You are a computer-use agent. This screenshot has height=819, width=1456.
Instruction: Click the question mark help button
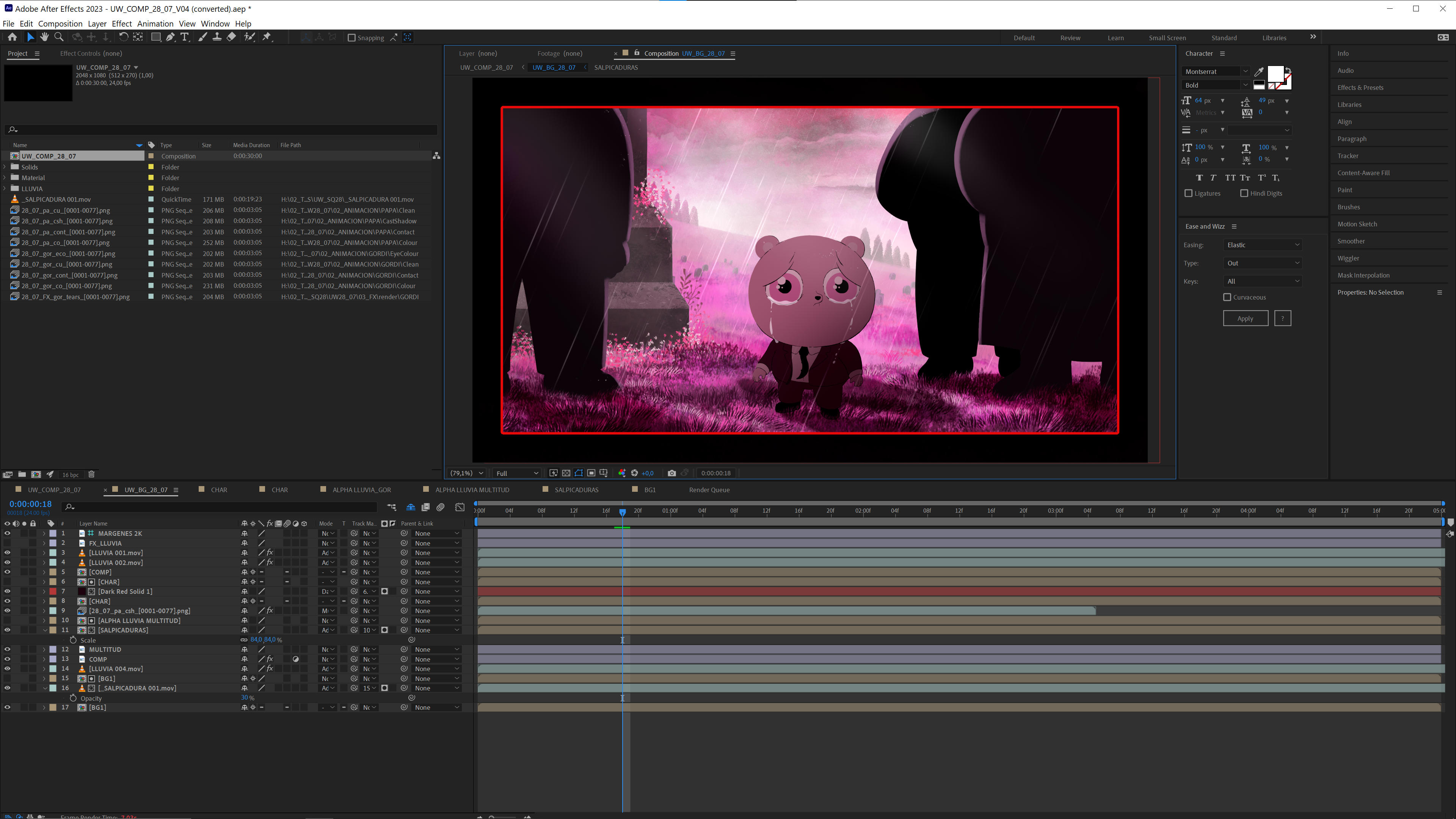1282,318
